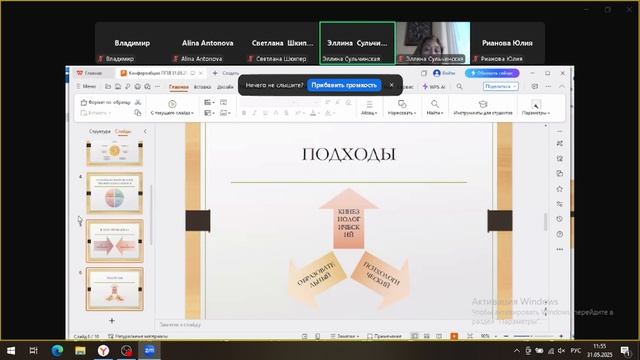Open Yandex Browser from the taskbar
Image resolution: width=640 pixels, height=360 pixels.
point(103,351)
